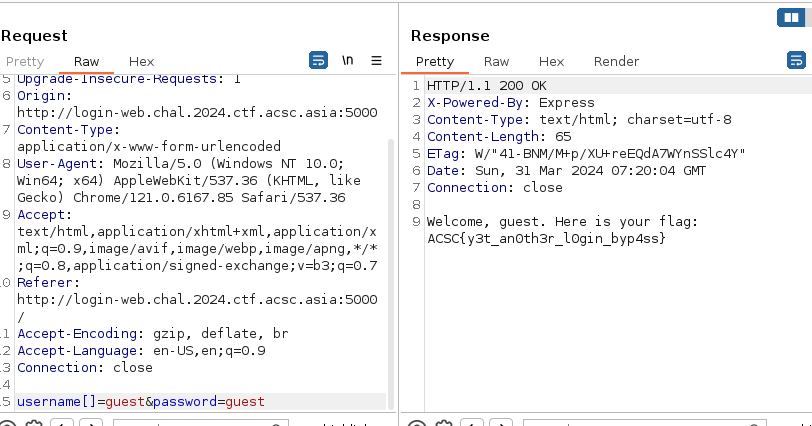Switch to side-by-side layout view
The image size is (812, 426).
[791, 18]
